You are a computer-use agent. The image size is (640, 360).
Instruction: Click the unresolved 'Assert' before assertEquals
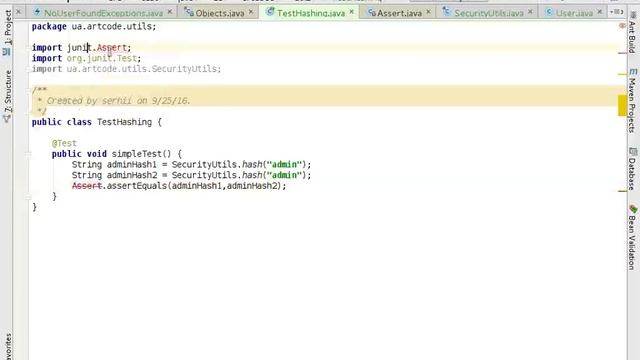pos(87,186)
